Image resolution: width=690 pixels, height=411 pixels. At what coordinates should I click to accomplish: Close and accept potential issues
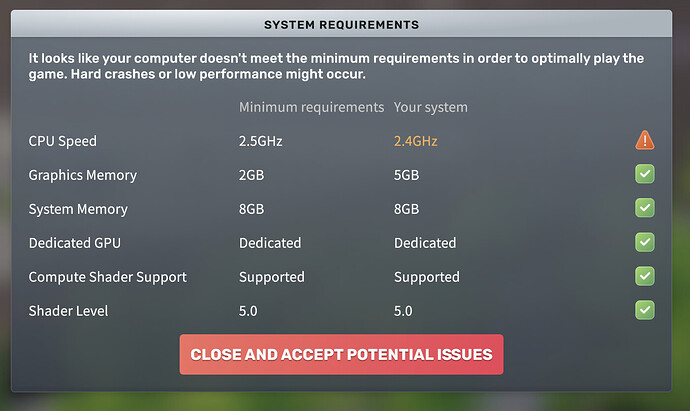point(341,354)
